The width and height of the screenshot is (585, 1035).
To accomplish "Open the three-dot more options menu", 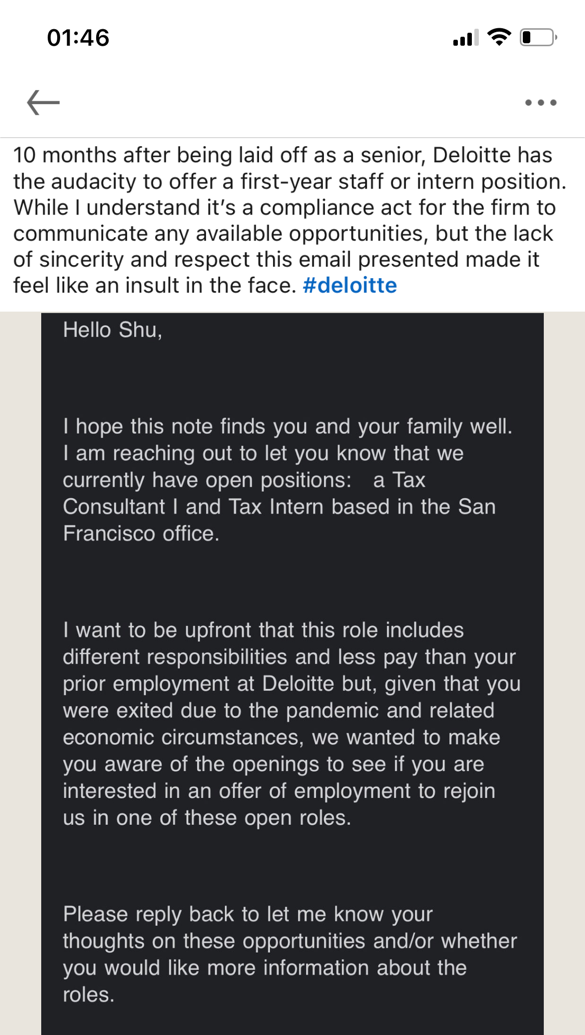I will pos(541,102).
